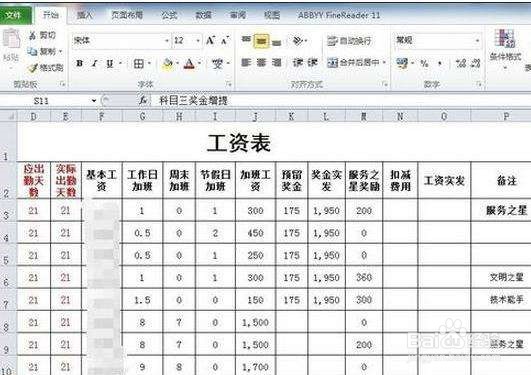Decrease font size with small A

tap(224, 41)
